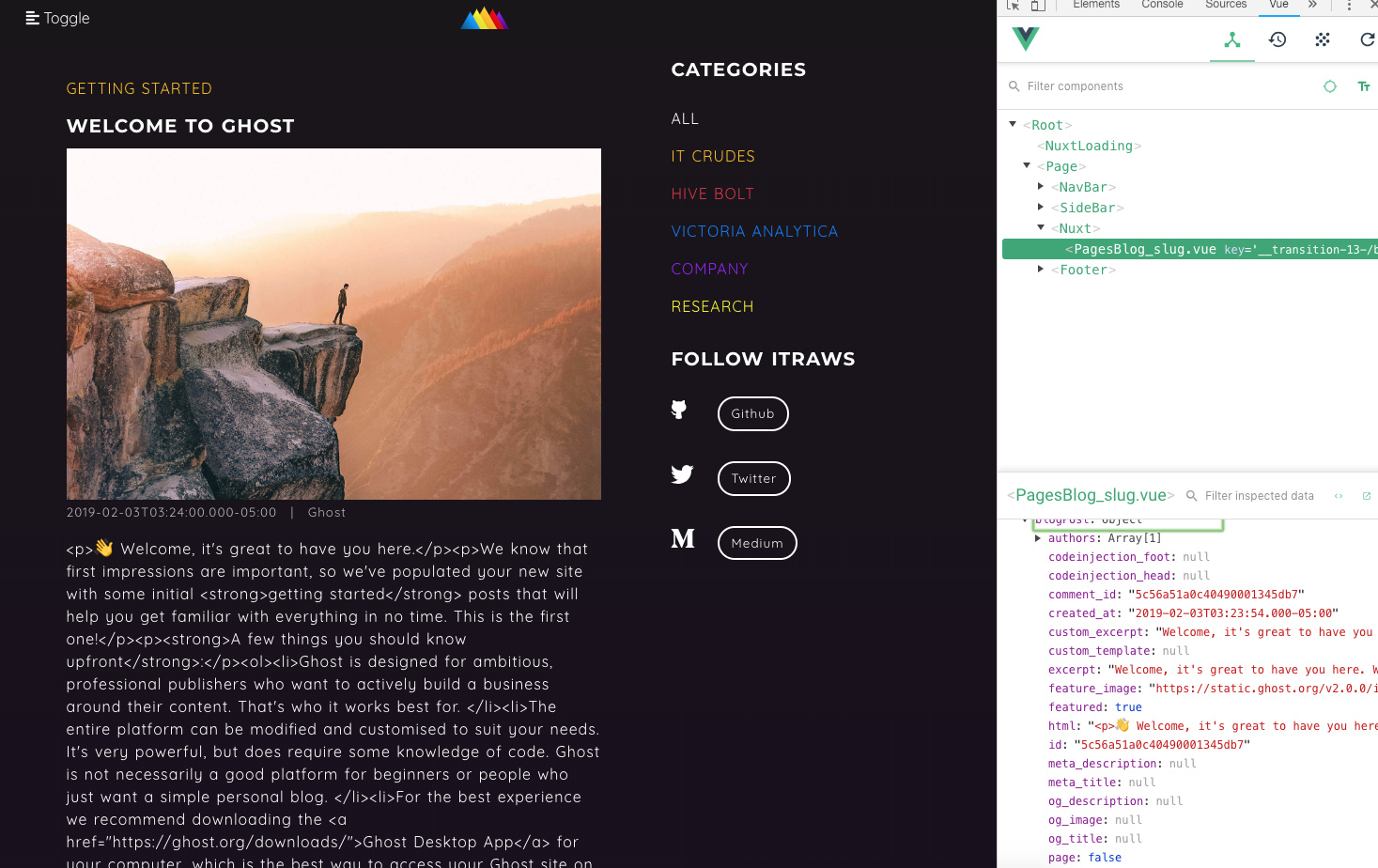Click the Ghost author name text
This screenshot has width=1378, height=868.
pos(327,513)
